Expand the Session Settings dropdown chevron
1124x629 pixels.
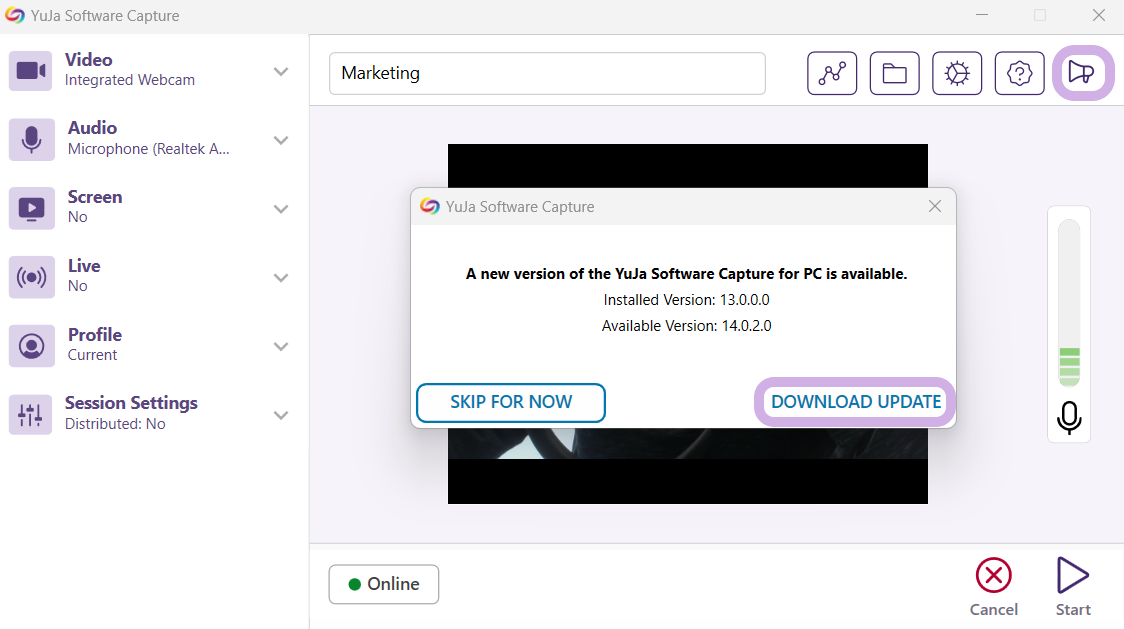click(281, 415)
